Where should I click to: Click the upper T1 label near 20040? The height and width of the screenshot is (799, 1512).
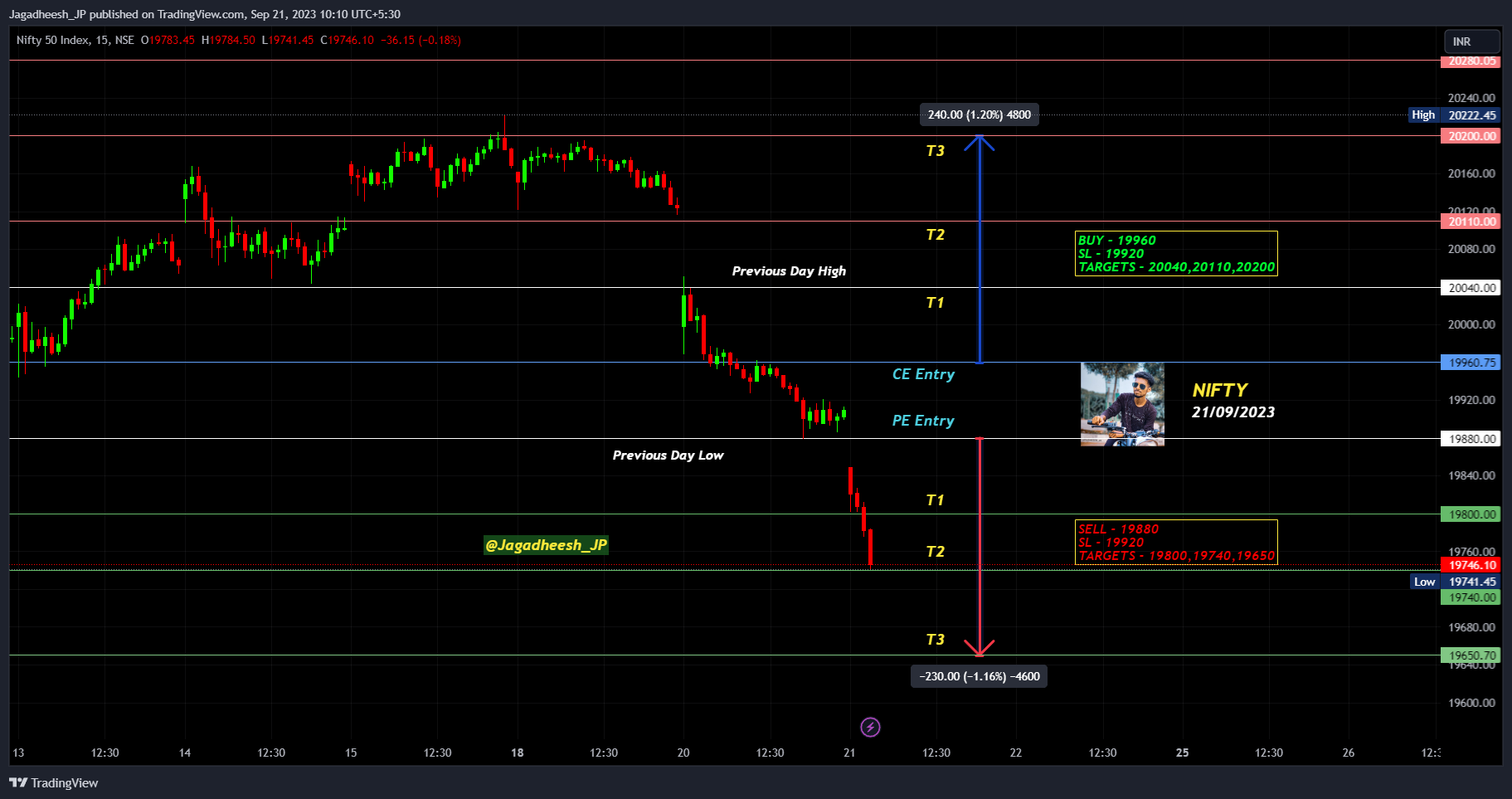(x=936, y=303)
